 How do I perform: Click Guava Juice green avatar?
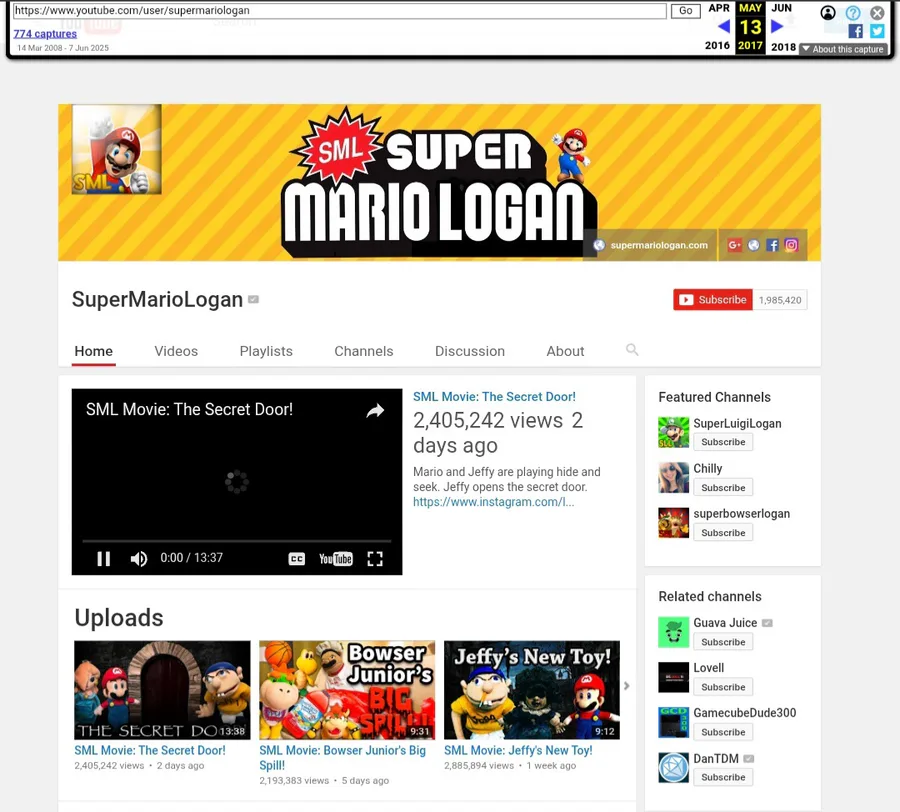(x=673, y=632)
